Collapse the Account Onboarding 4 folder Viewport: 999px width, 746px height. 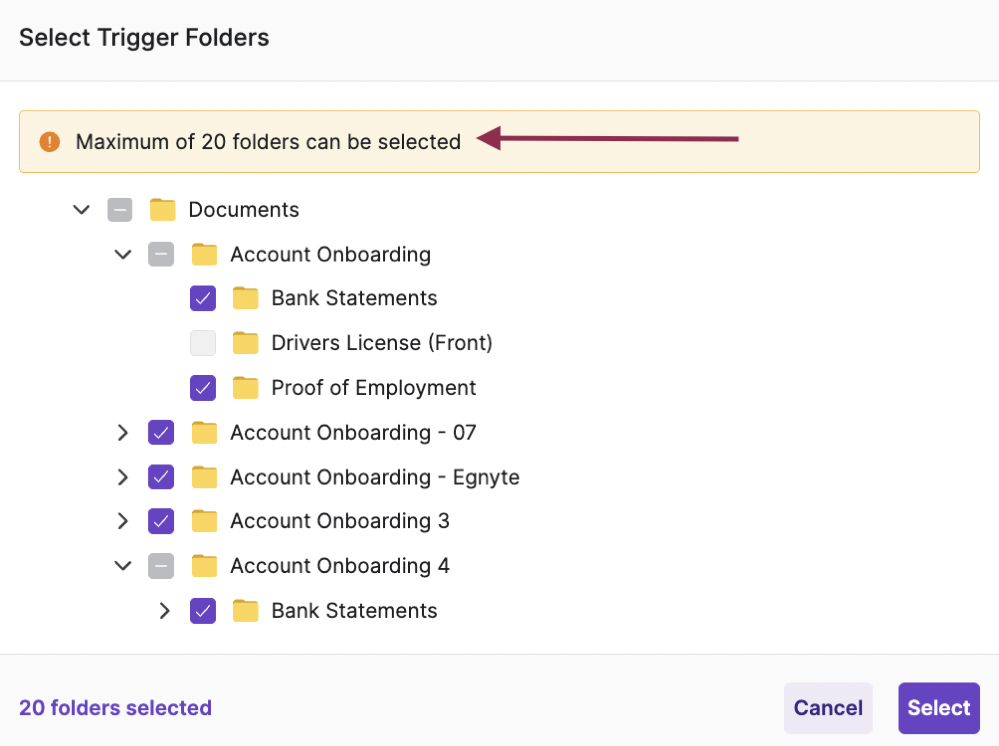pyautogui.click(x=122, y=566)
